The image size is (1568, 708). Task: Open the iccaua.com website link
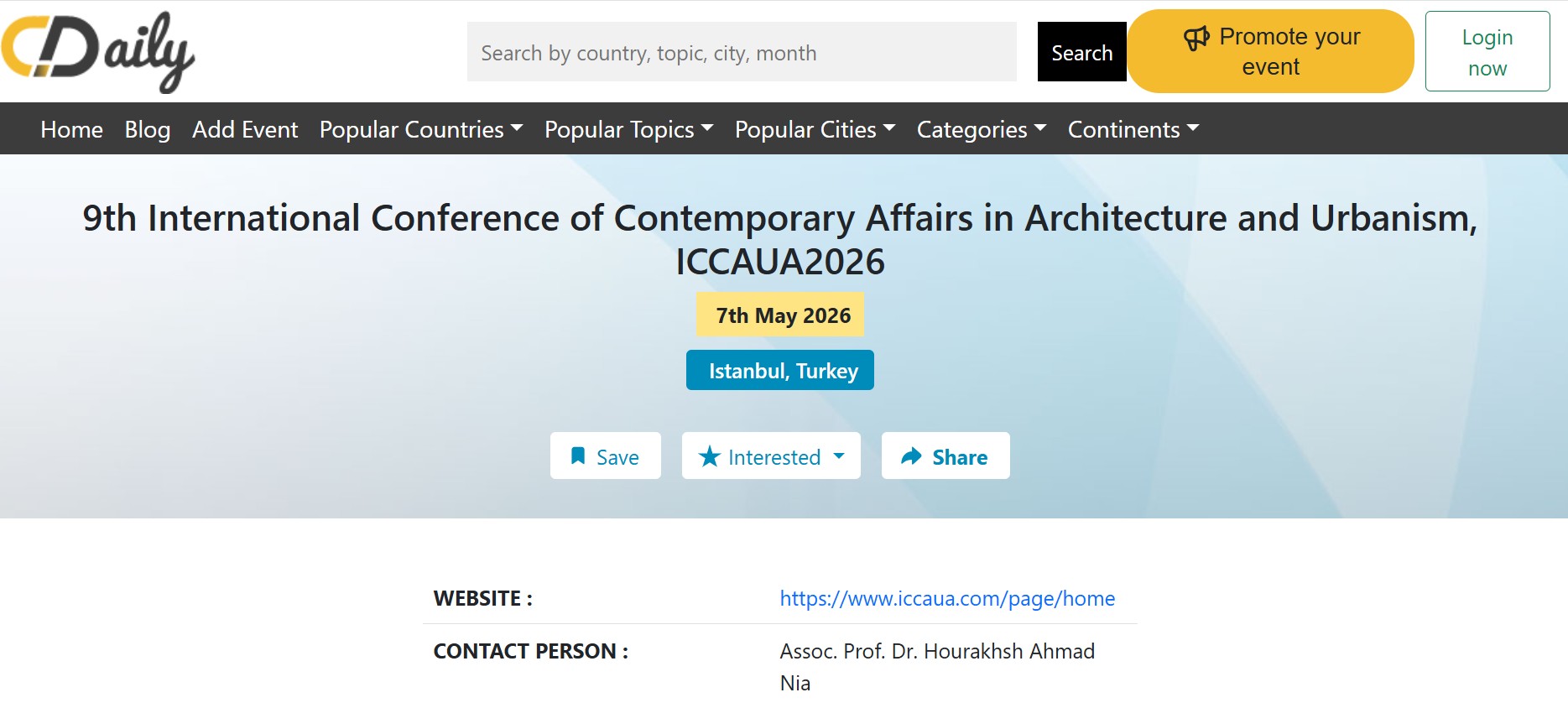pos(947,598)
